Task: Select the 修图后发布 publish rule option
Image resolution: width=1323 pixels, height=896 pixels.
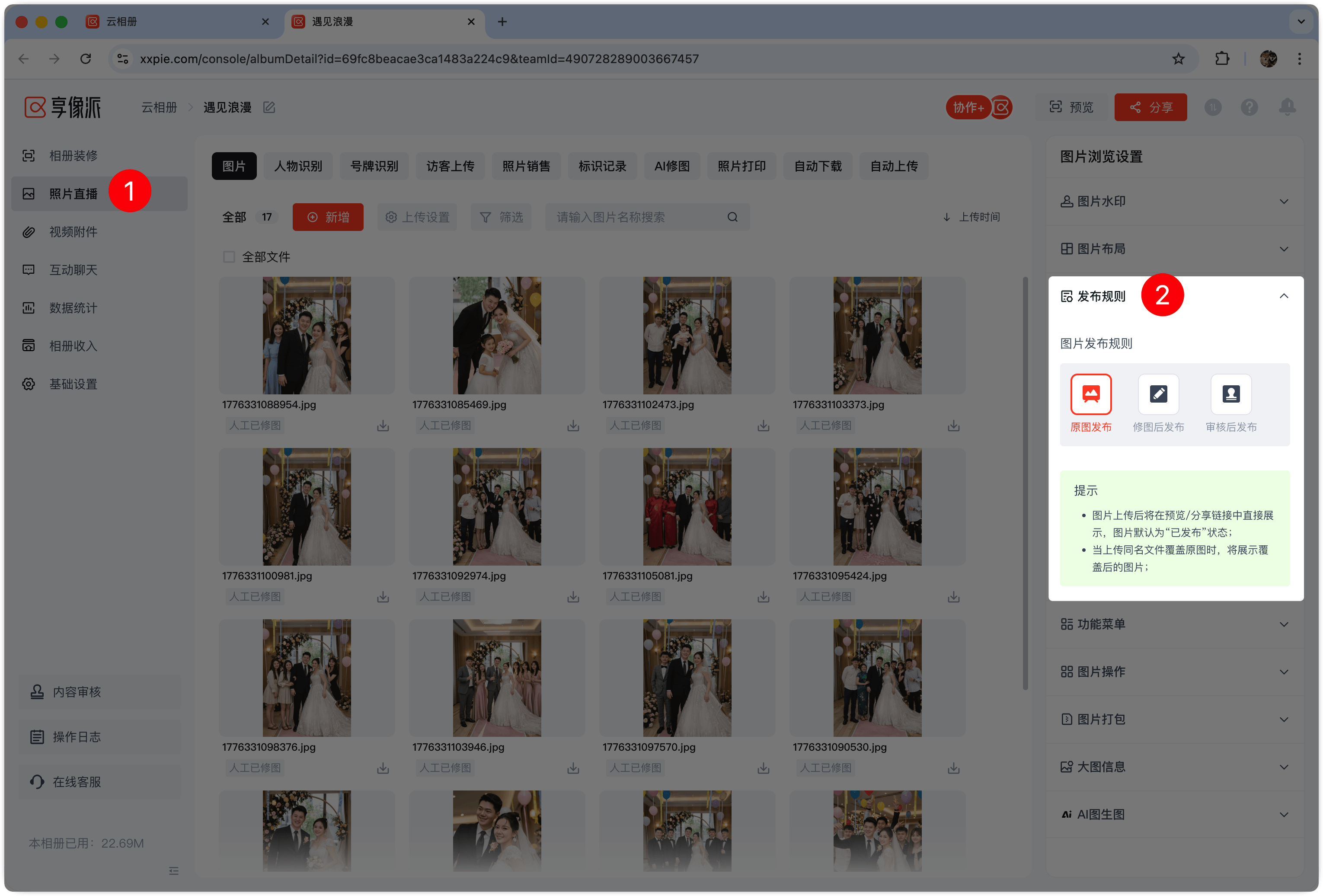Action: point(1158,403)
